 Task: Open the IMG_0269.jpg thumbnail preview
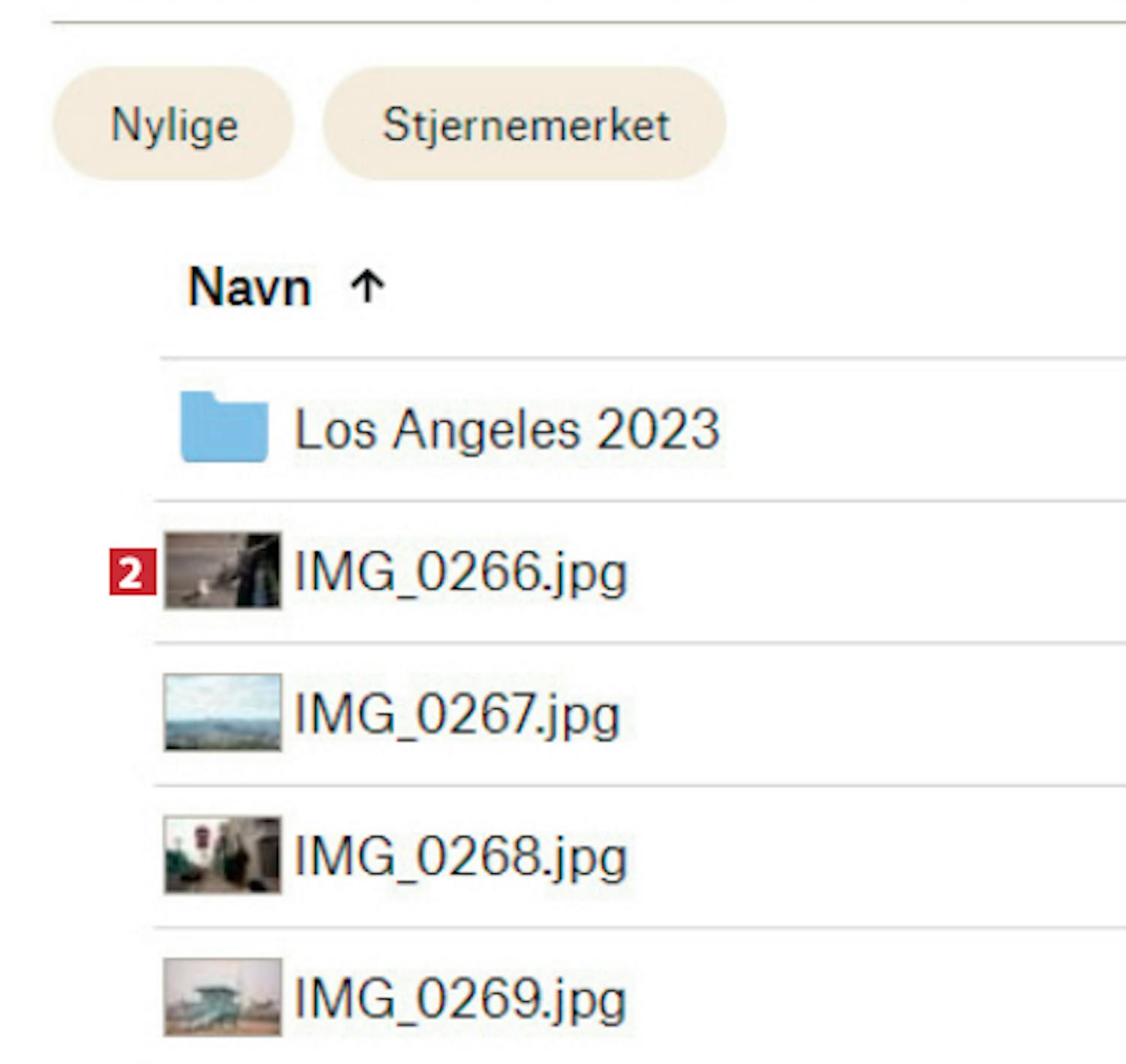(x=223, y=997)
